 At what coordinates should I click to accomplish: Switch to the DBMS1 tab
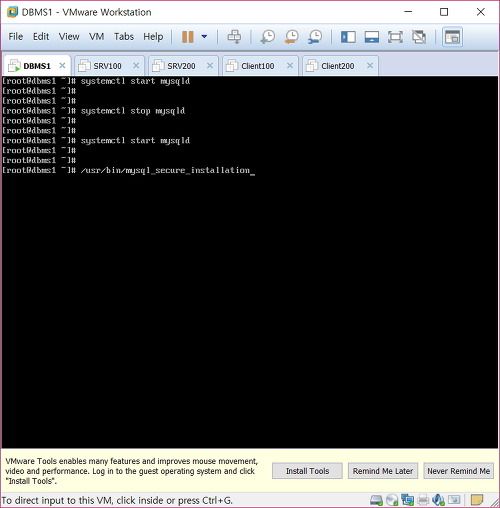click(37, 66)
